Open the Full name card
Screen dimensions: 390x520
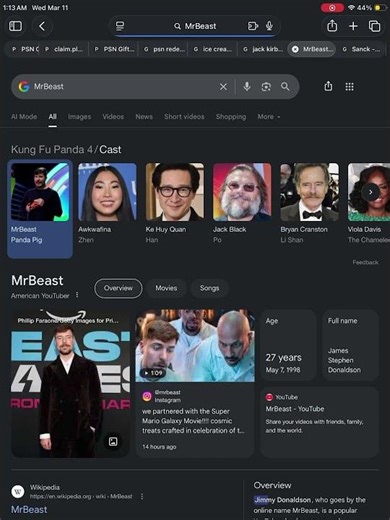click(x=350, y=345)
